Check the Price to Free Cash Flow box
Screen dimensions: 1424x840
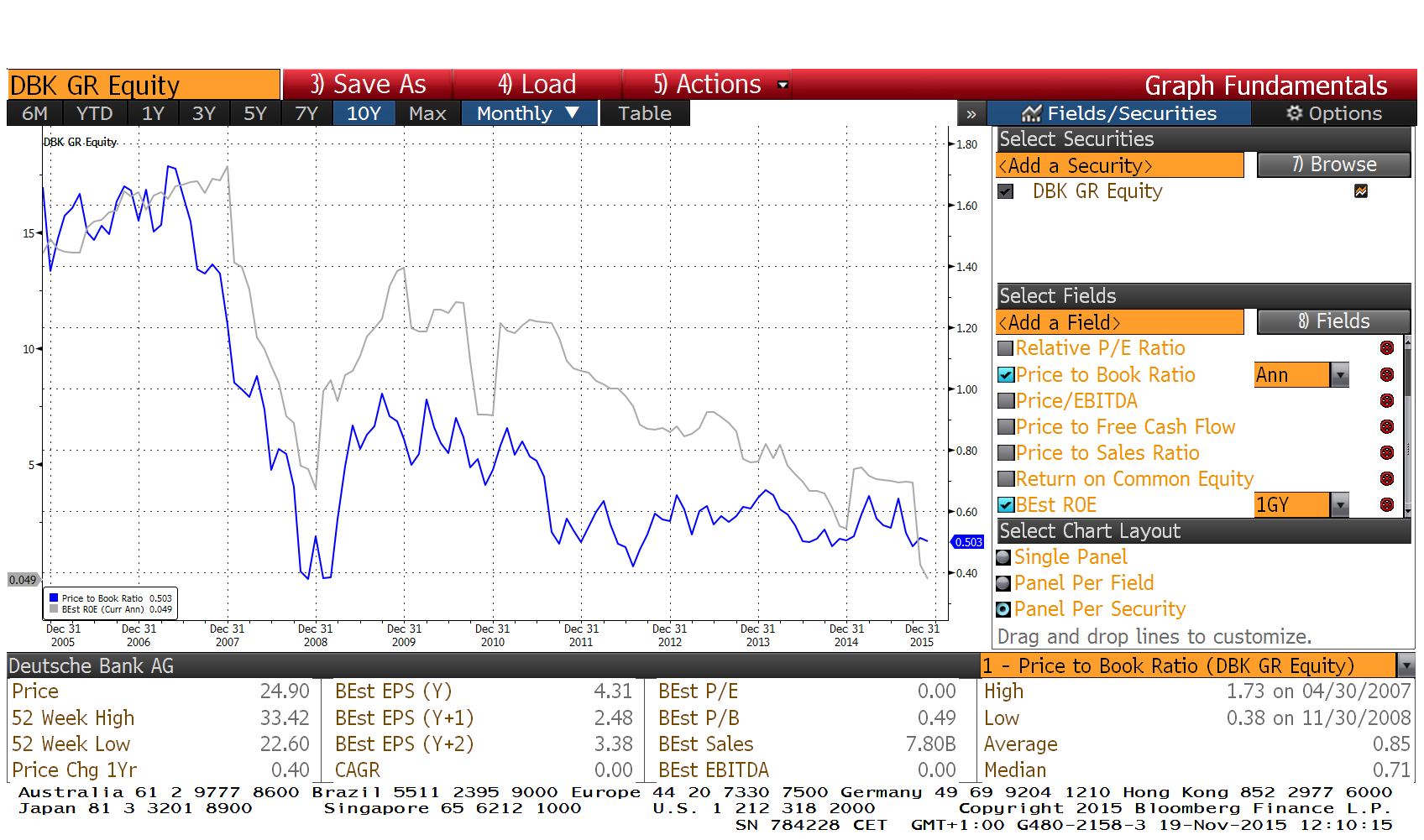coord(1005,427)
